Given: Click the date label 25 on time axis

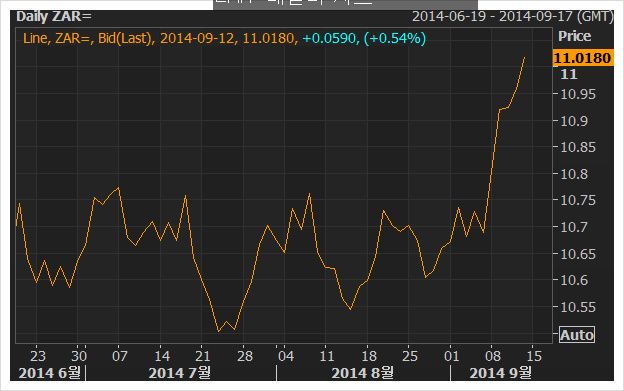Looking at the screenshot, I should (x=410, y=356).
